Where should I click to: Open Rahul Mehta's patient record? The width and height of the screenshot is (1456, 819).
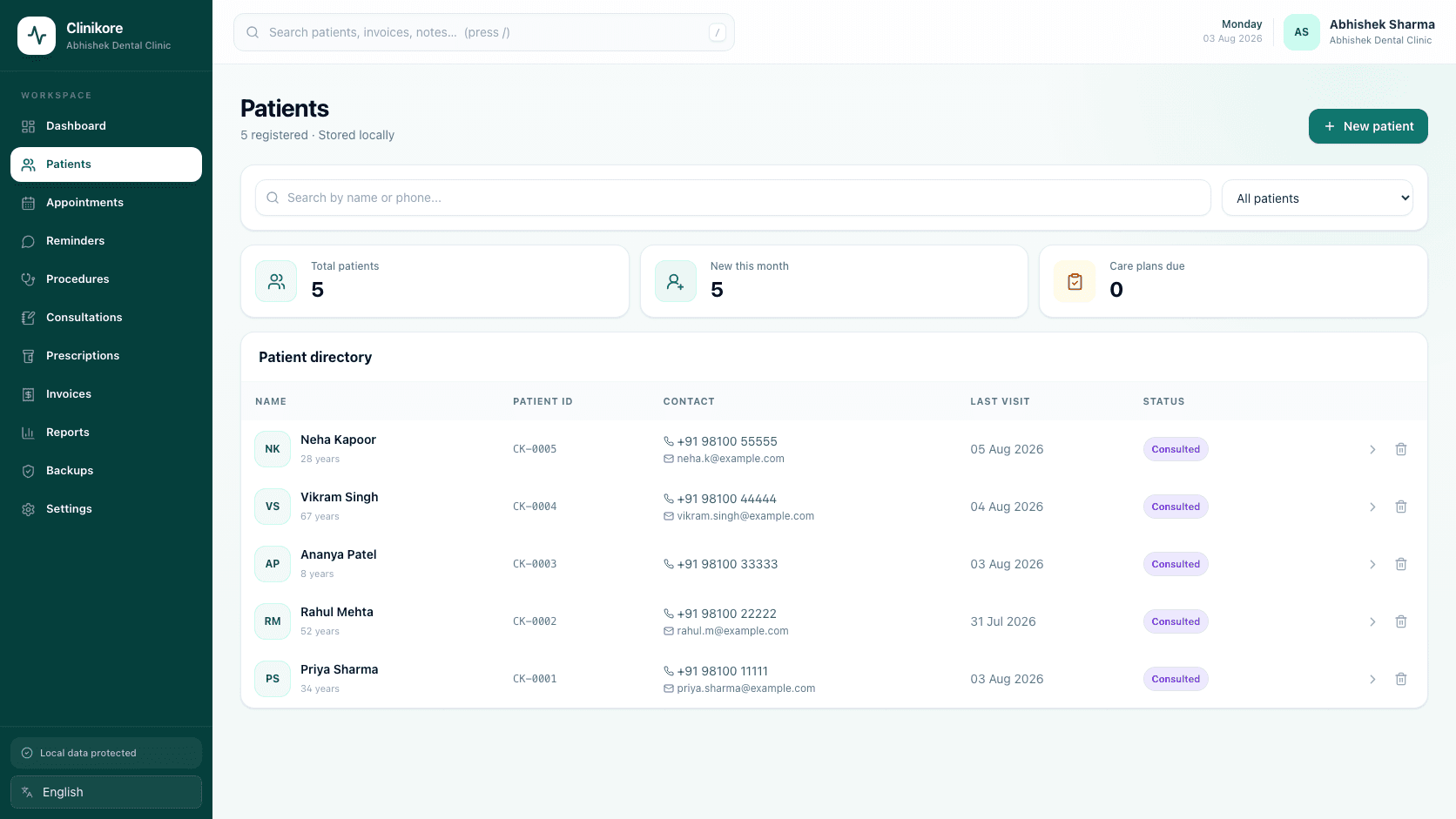coord(336,612)
